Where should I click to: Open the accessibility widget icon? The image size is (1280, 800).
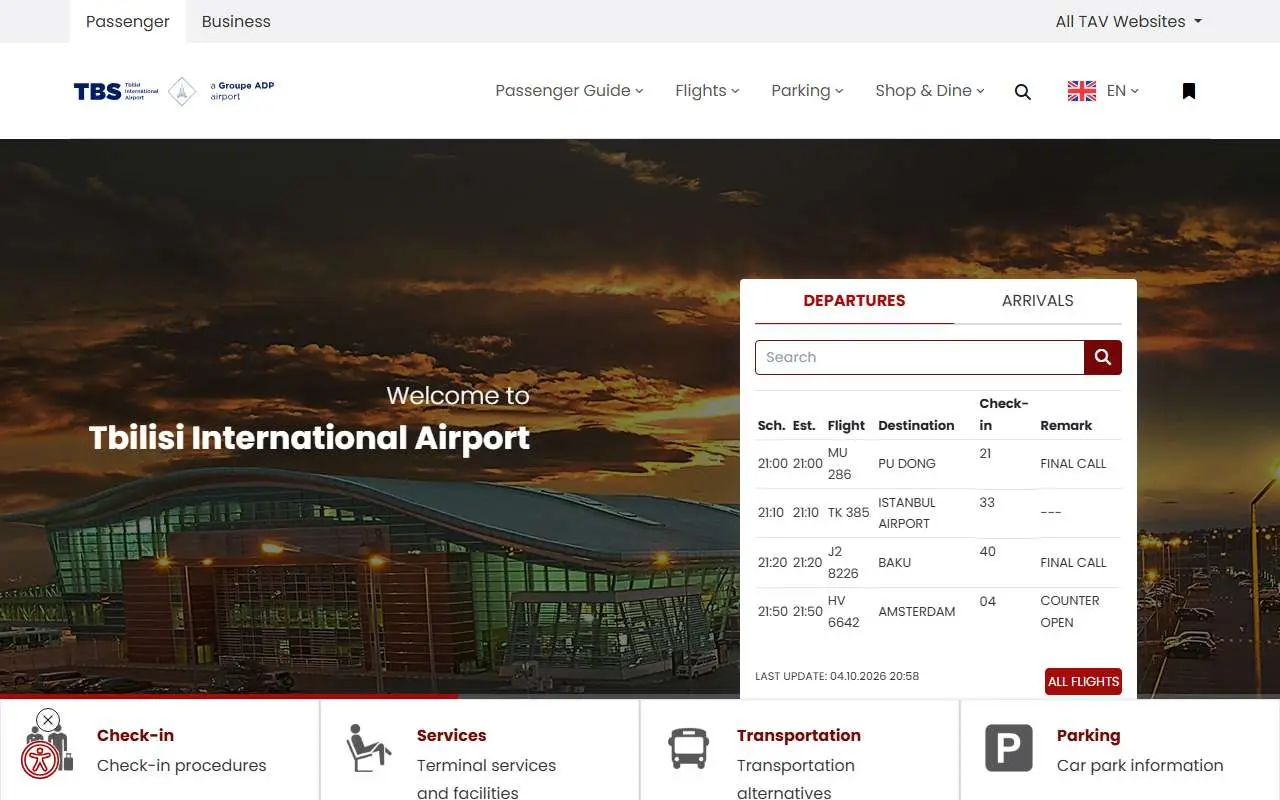40,760
